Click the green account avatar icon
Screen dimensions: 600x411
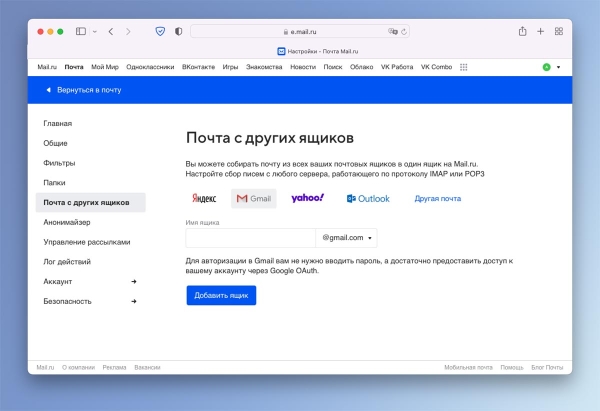tap(546, 67)
